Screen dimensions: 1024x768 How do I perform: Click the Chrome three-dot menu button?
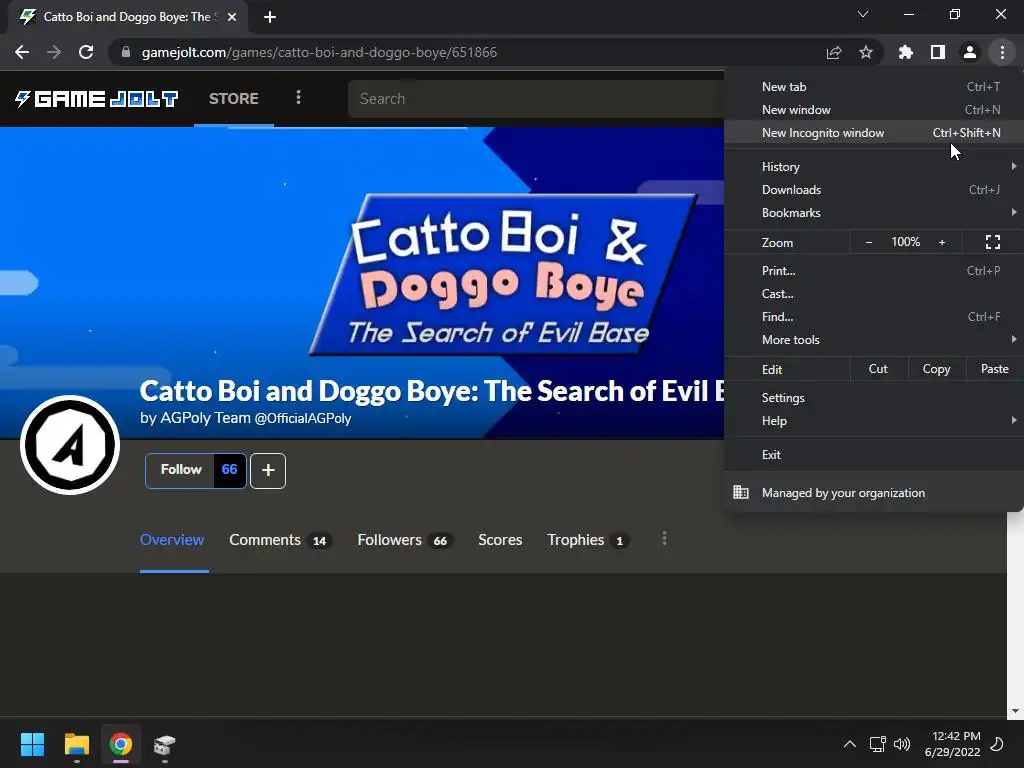1002,52
